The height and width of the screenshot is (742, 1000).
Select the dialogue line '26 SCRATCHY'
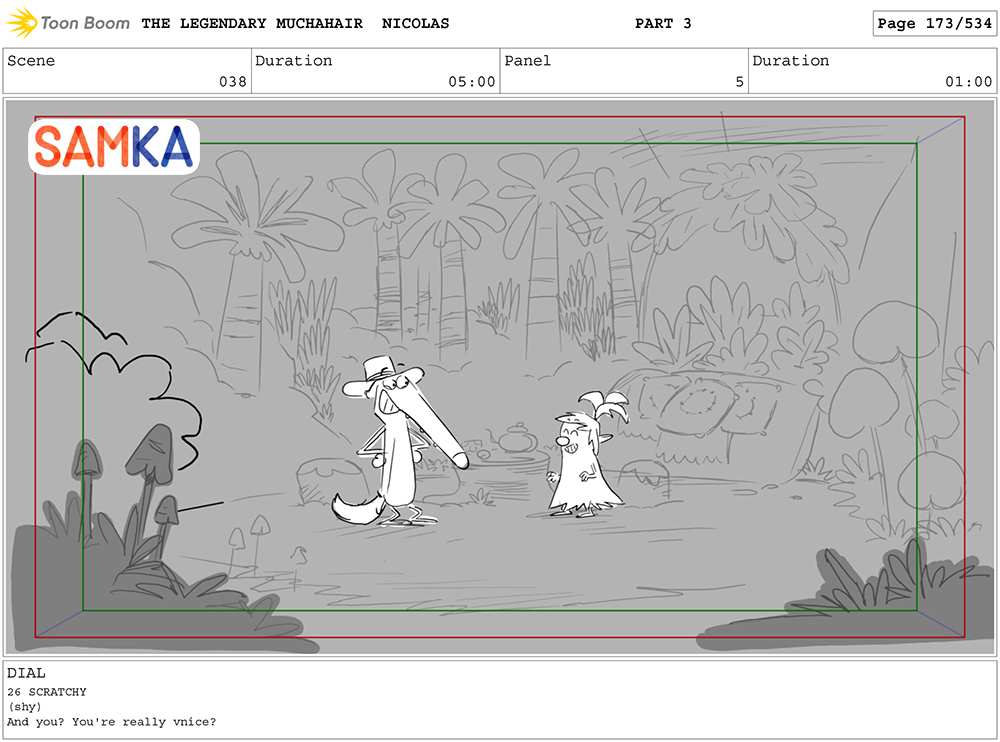point(47,692)
